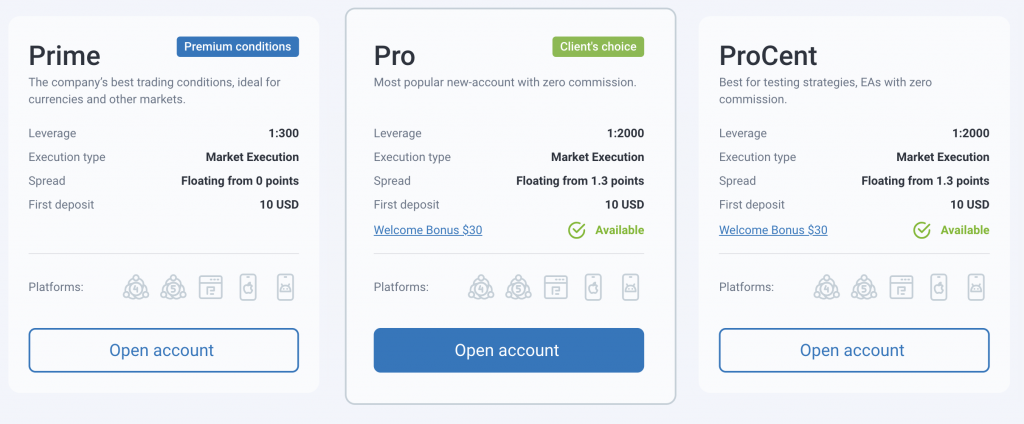Viewport: 1024px width, 424px height.
Task: Click the iOS platform icon in Prime card
Action: click(x=248, y=287)
